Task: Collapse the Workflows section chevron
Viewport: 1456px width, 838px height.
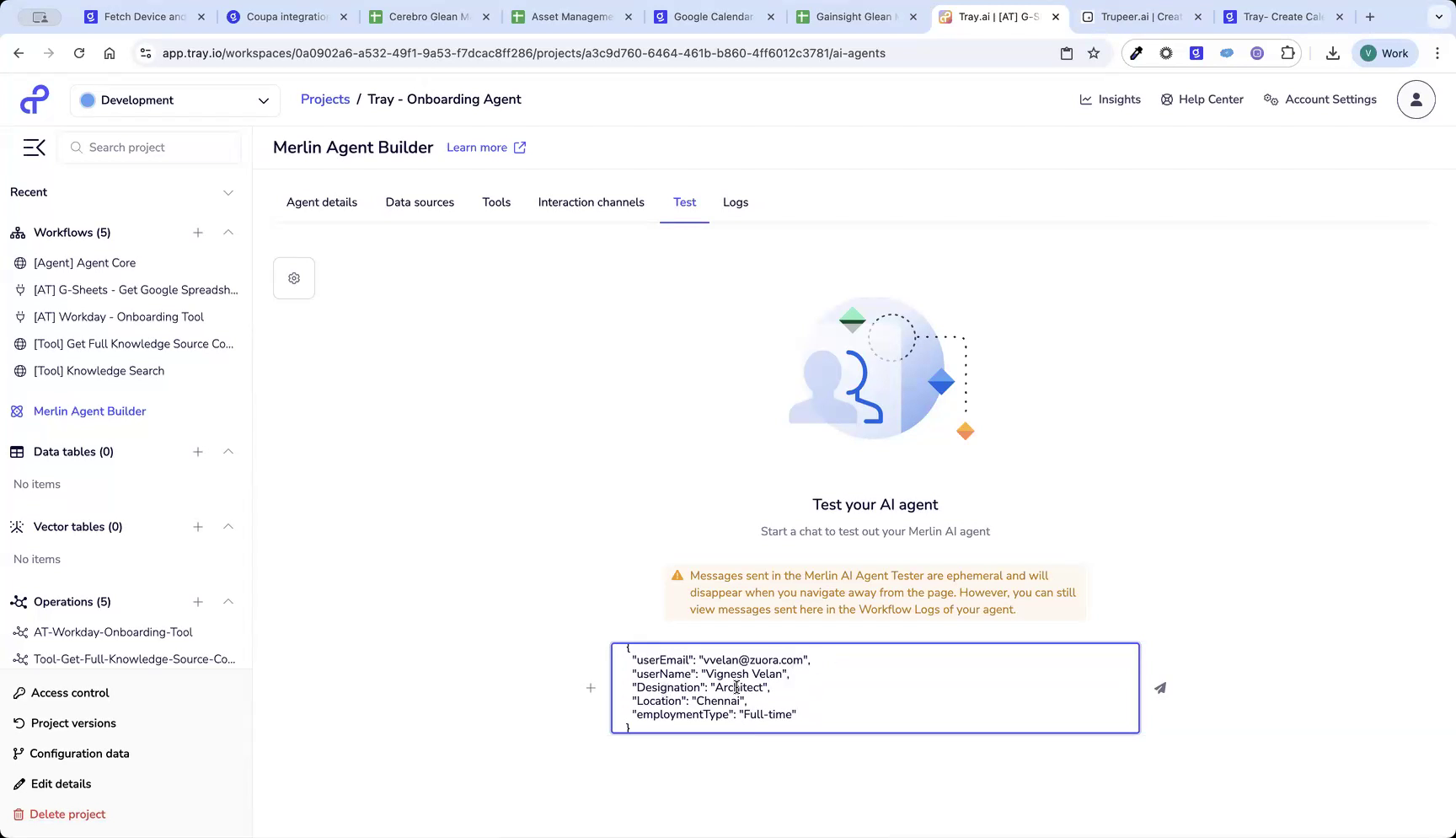Action: (x=228, y=233)
